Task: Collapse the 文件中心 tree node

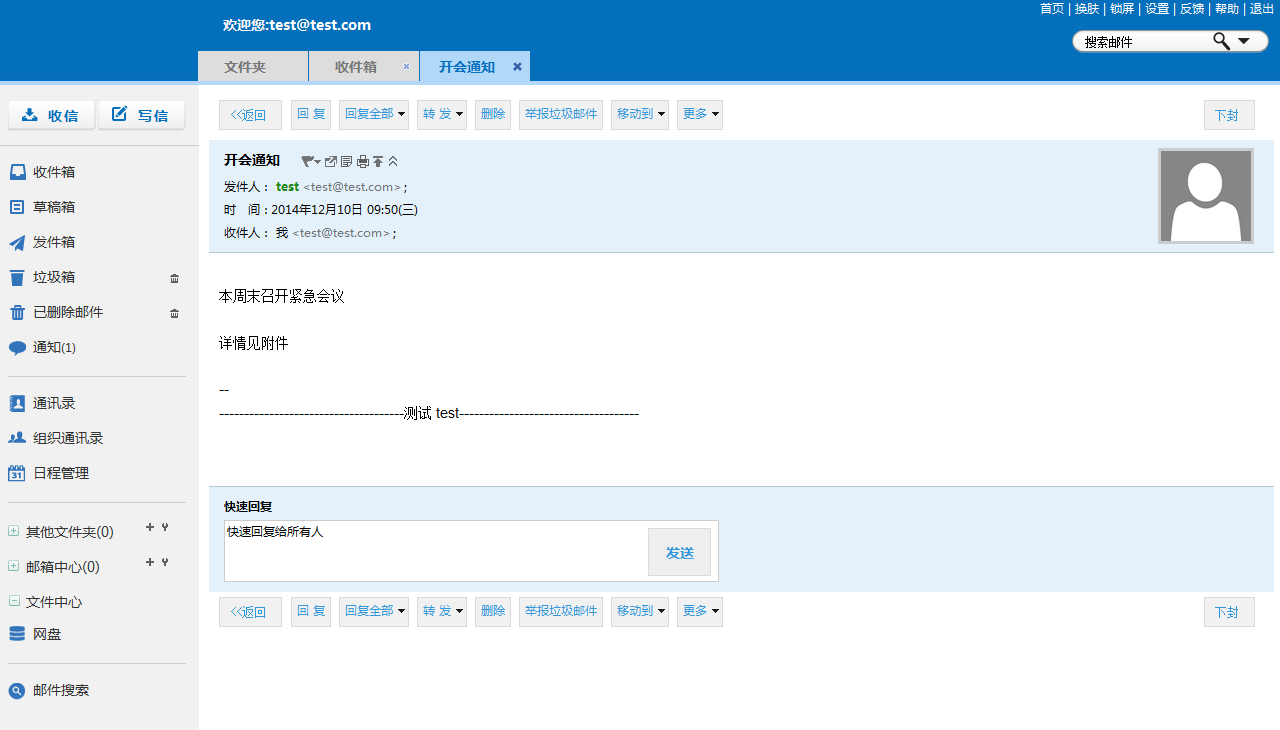Action: pyautogui.click(x=14, y=601)
